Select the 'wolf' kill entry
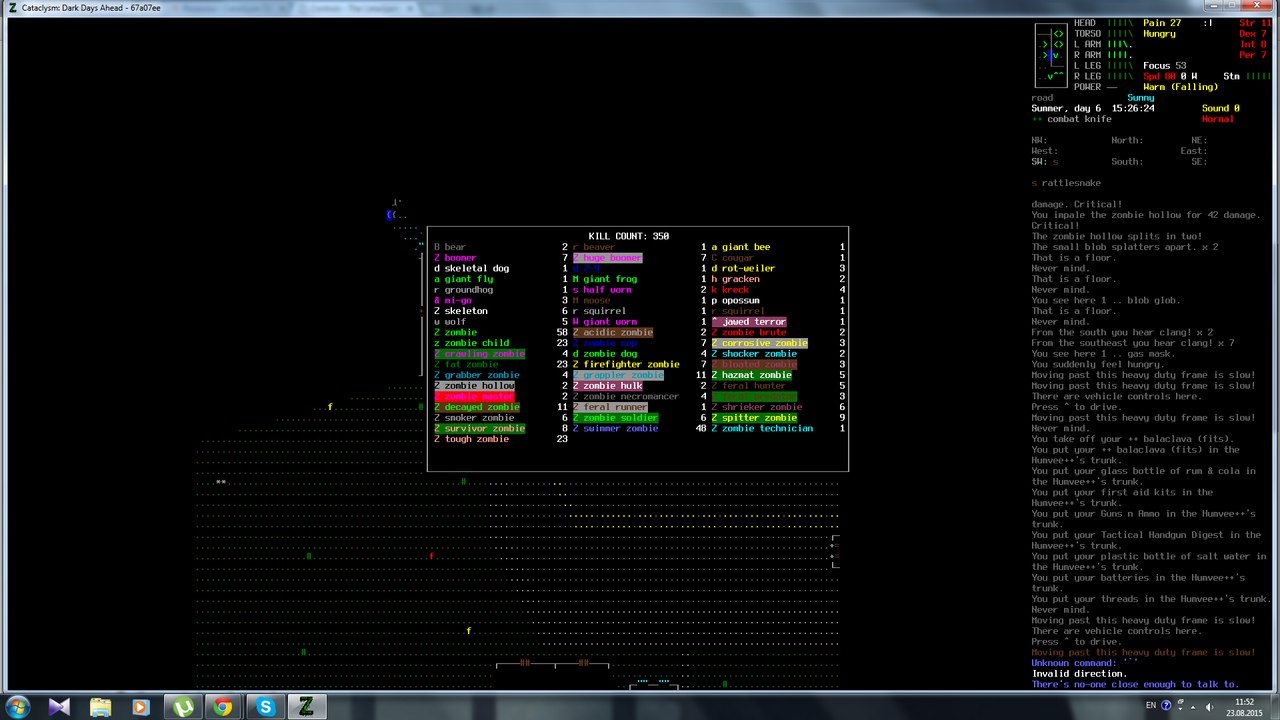 450,322
